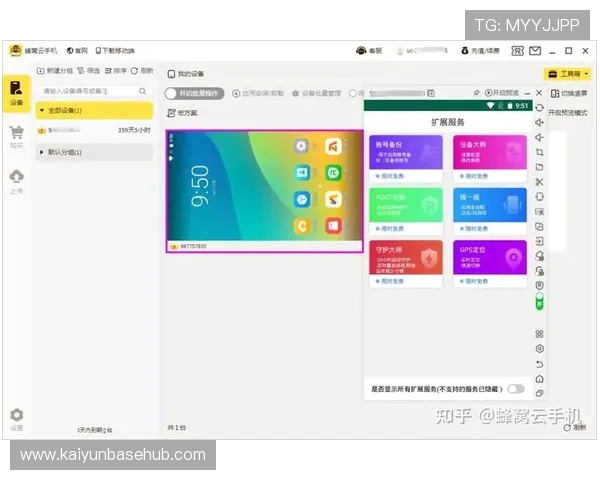Click the volume down icon

pos(540,137)
